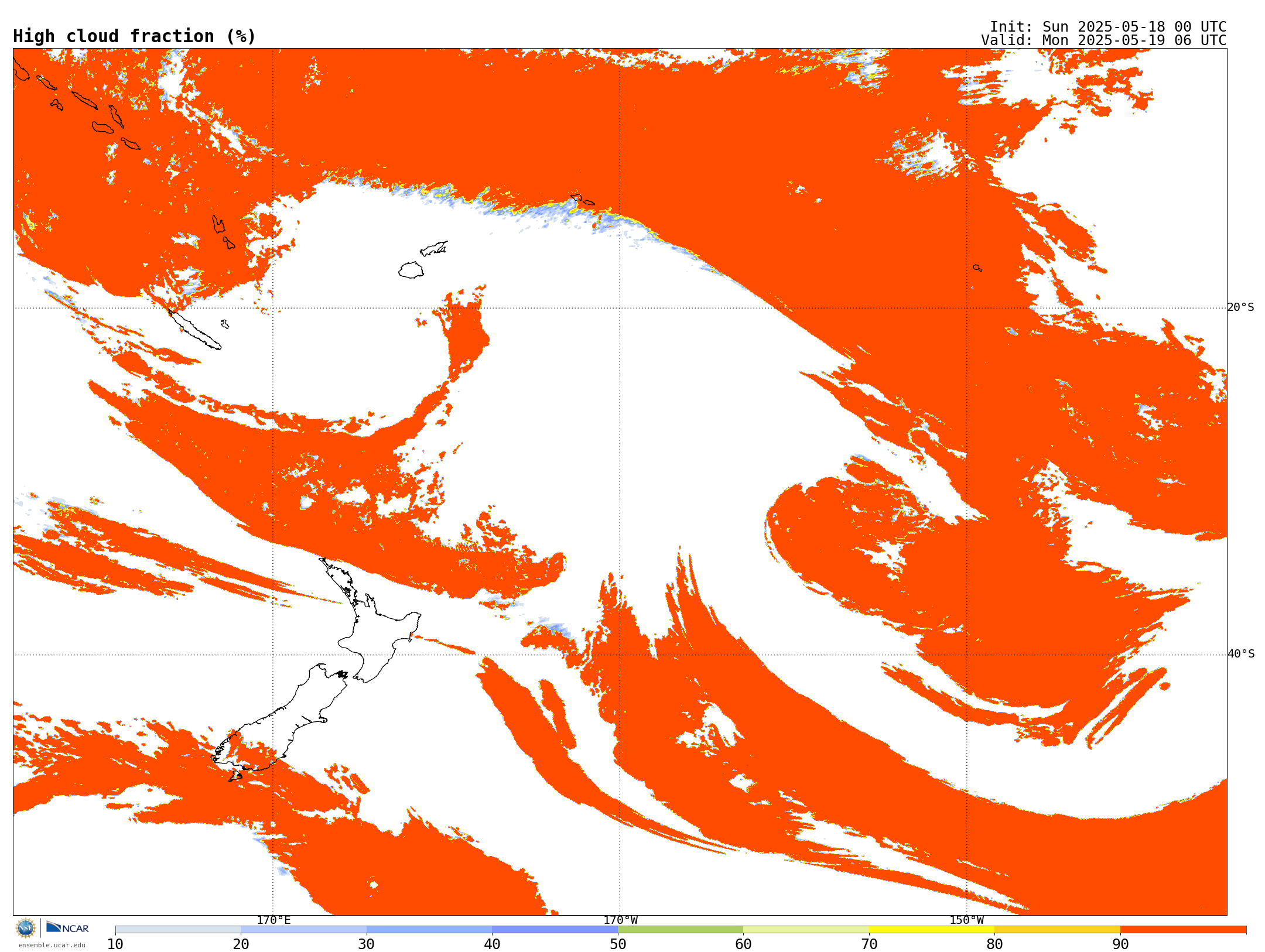Screen dimensions: 1265x952
Task: Click the colorbar tick label 70
Action: (869, 944)
